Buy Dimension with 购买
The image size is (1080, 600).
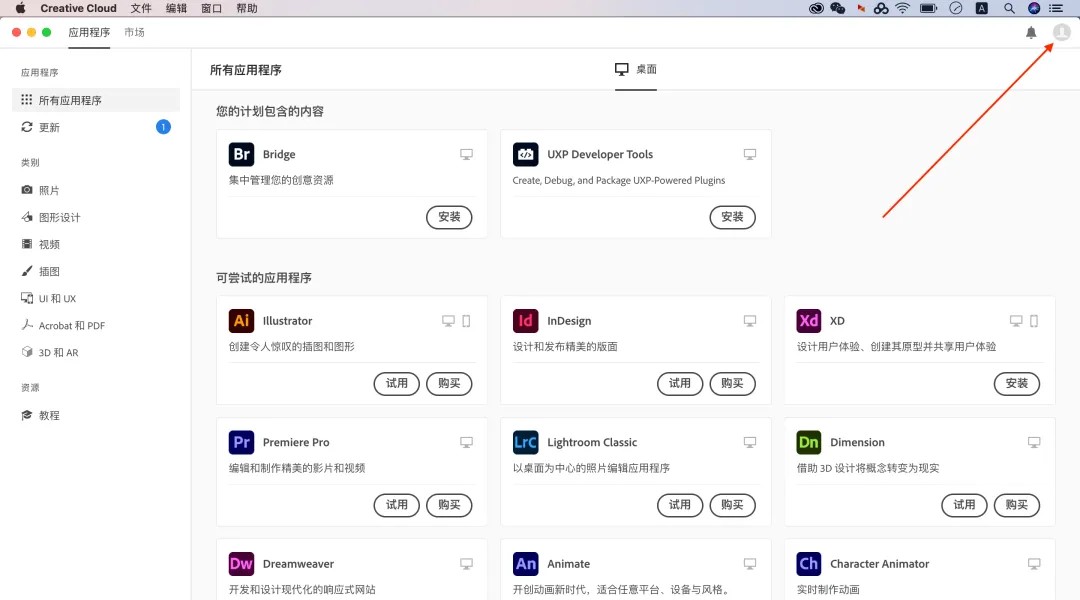(x=1017, y=505)
